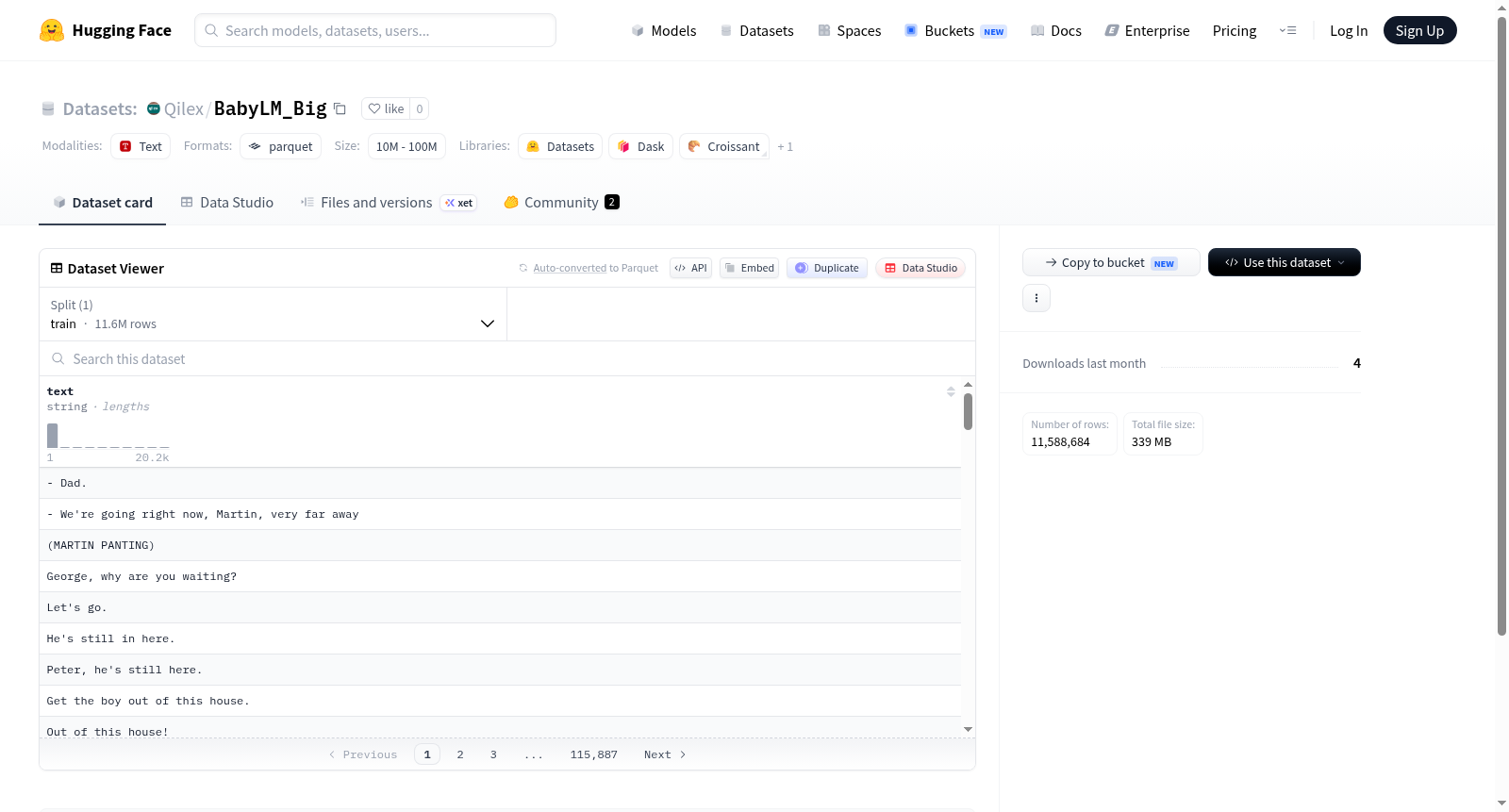Click the Qilex user avatar

point(154,108)
